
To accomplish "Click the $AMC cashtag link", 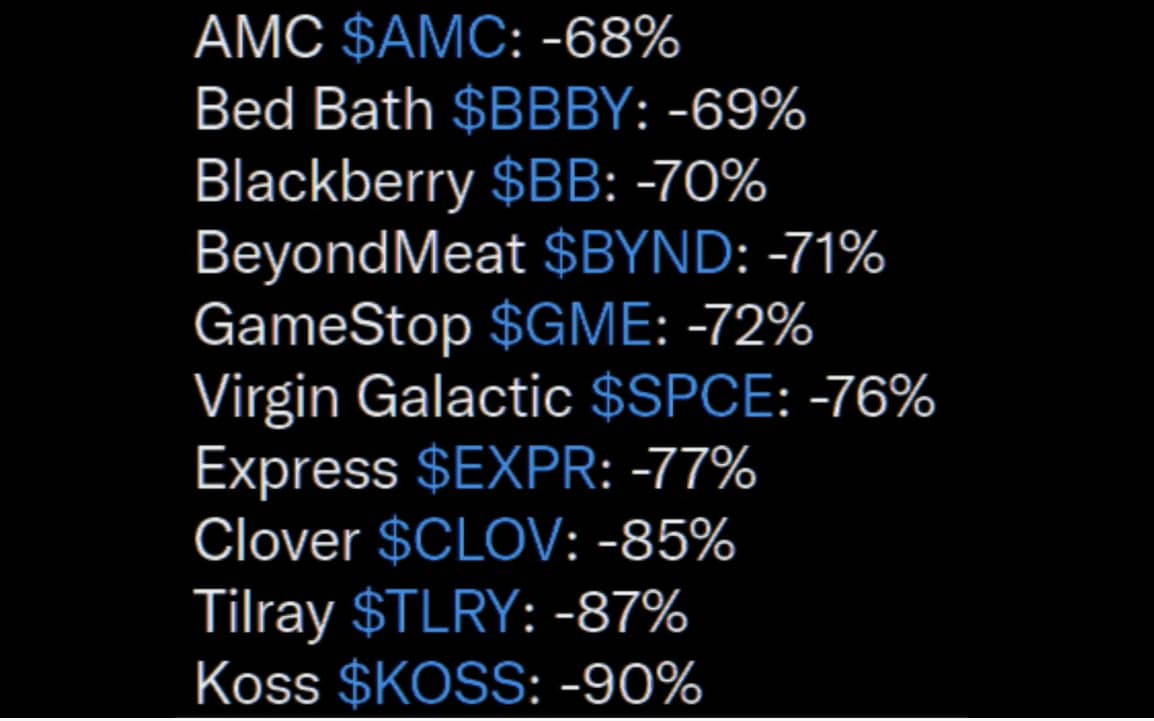I will click(x=424, y=40).
